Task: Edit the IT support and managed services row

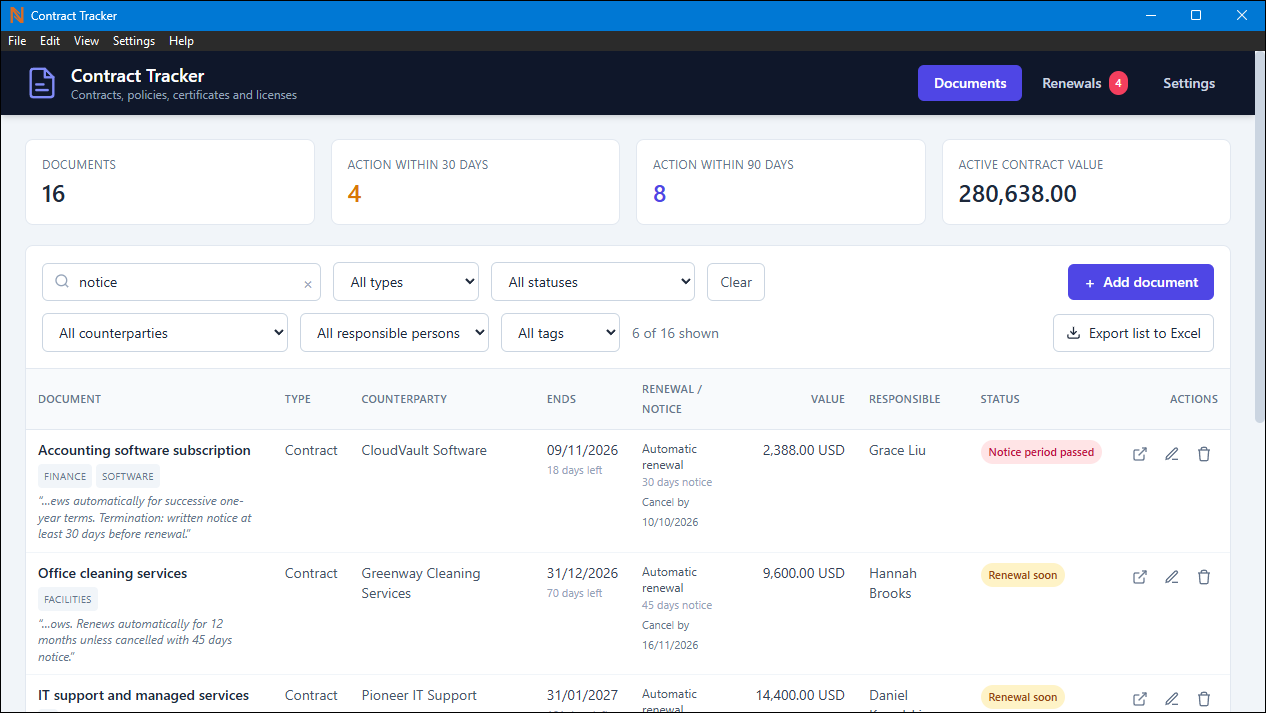Action: point(1172,699)
